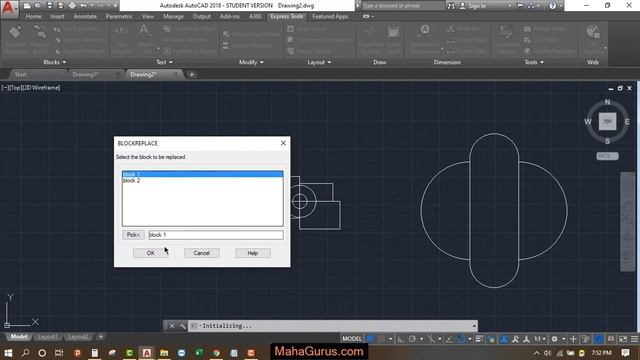Open the Drawing1 file tab
The height and width of the screenshot is (360, 640).
pyautogui.click(x=85, y=74)
